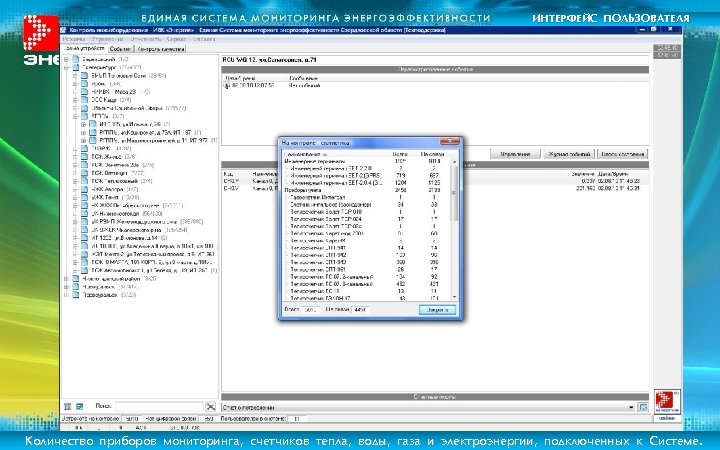720x450 pixels.
Task: Click the На связи total field in the dialog
Action: pos(360,310)
